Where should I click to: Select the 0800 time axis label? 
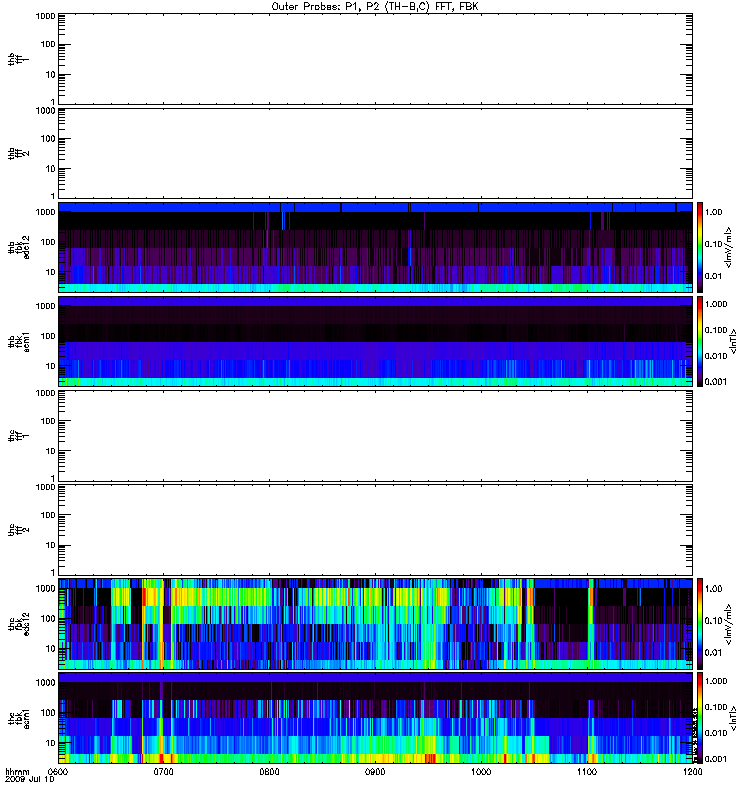(x=269, y=772)
